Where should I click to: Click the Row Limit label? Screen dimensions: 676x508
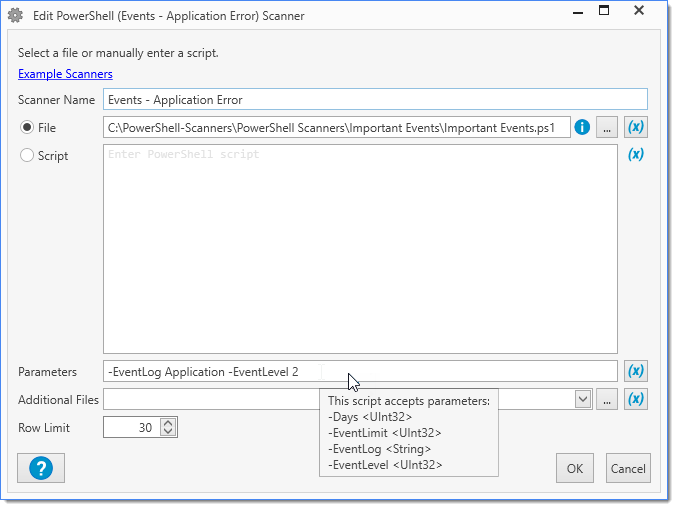(44, 428)
